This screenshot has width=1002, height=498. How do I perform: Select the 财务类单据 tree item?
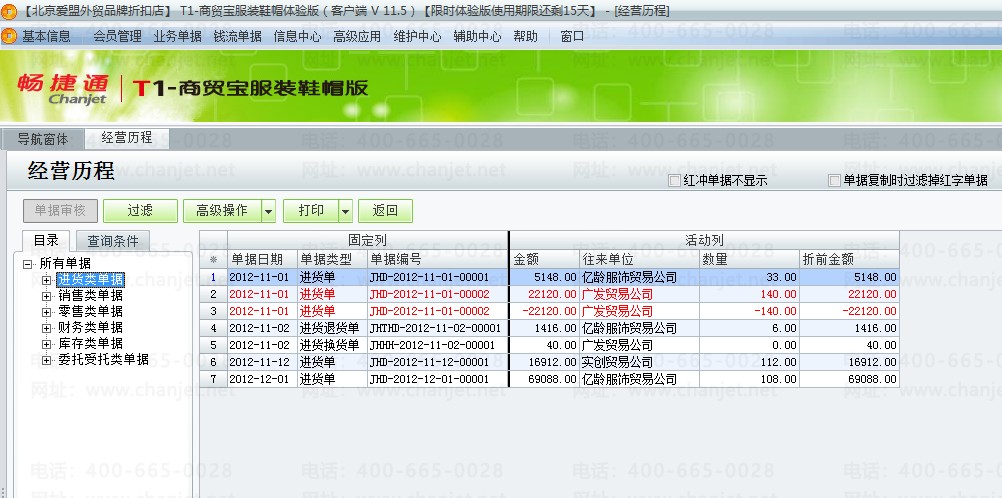pos(90,327)
